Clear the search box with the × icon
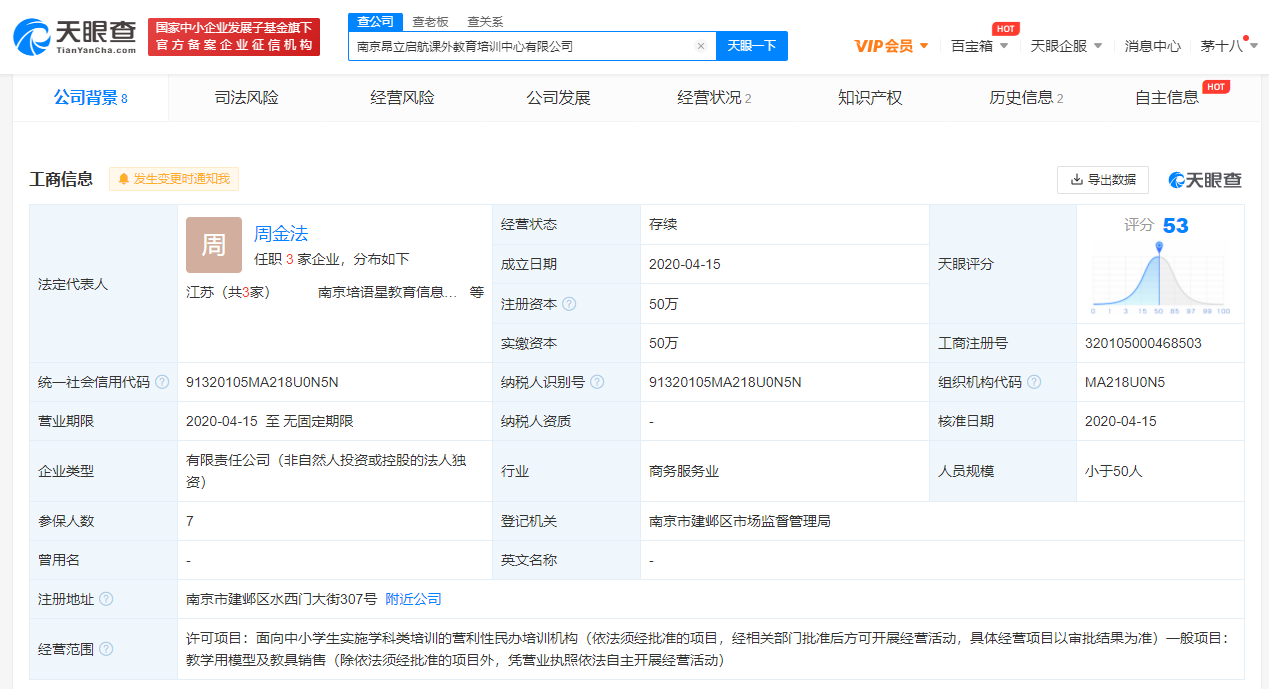 (700, 46)
